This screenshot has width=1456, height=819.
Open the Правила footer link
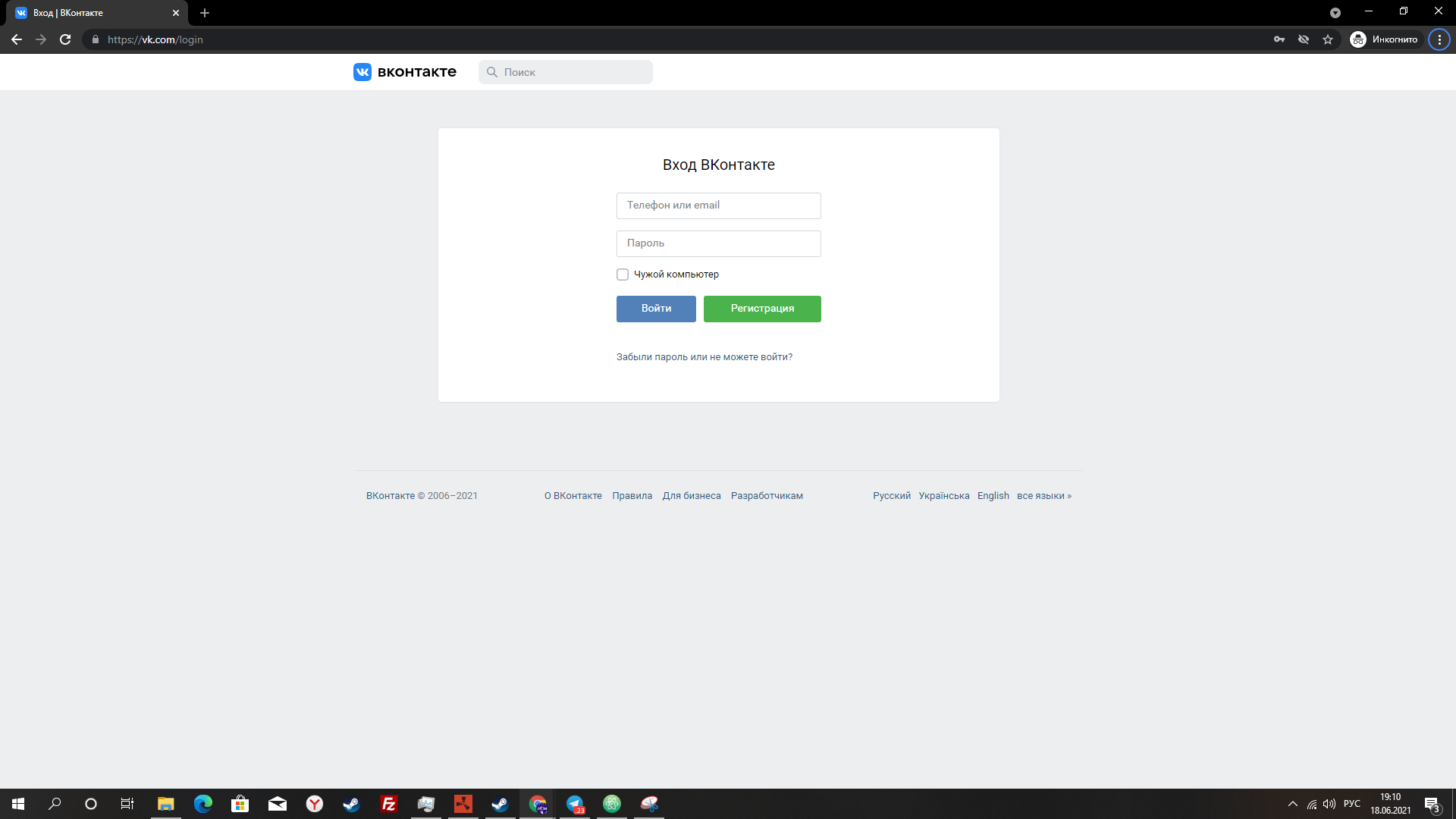[x=632, y=496]
